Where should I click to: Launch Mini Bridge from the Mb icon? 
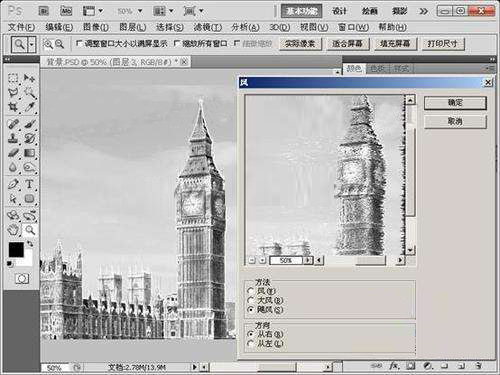coord(66,11)
